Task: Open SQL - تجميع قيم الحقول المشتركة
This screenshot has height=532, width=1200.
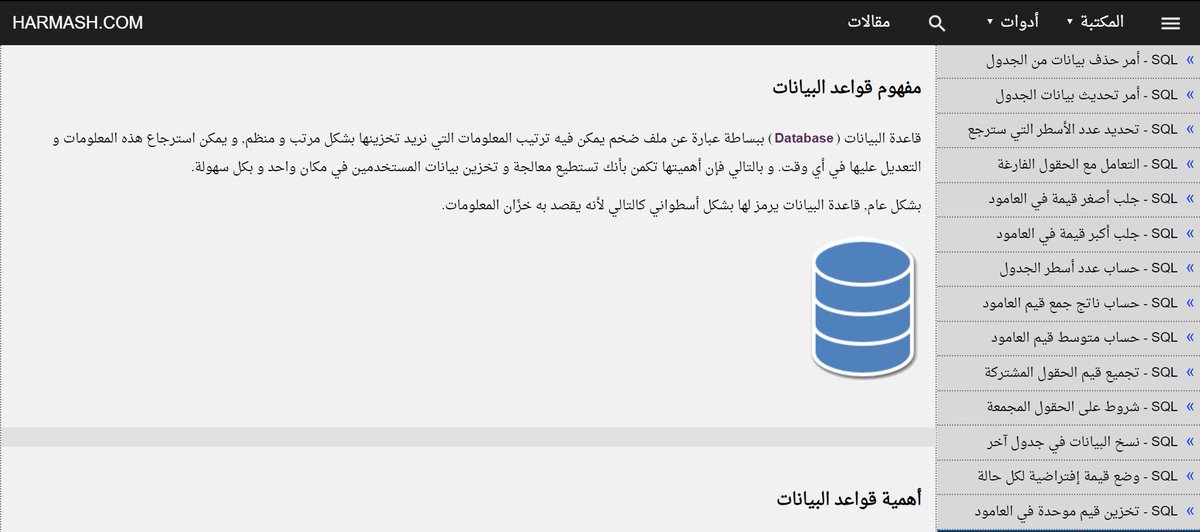Action: tap(1068, 372)
